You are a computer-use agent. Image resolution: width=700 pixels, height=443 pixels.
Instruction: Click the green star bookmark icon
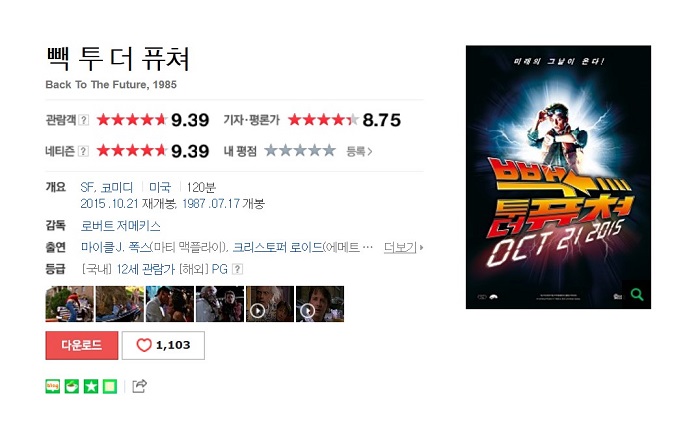[91, 386]
